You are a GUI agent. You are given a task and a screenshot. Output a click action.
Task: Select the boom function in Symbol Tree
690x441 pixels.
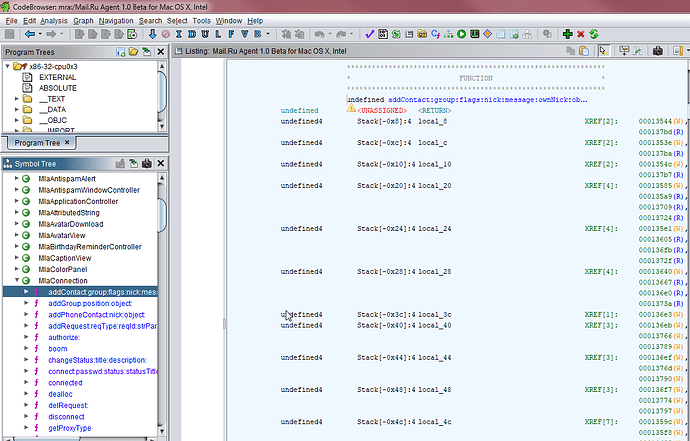[x=58, y=349]
